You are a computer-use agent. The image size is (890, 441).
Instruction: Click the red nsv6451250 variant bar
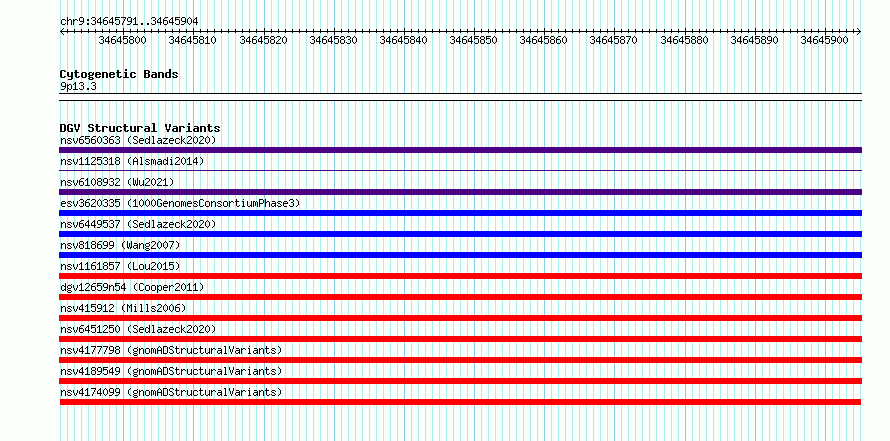[x=460, y=339]
